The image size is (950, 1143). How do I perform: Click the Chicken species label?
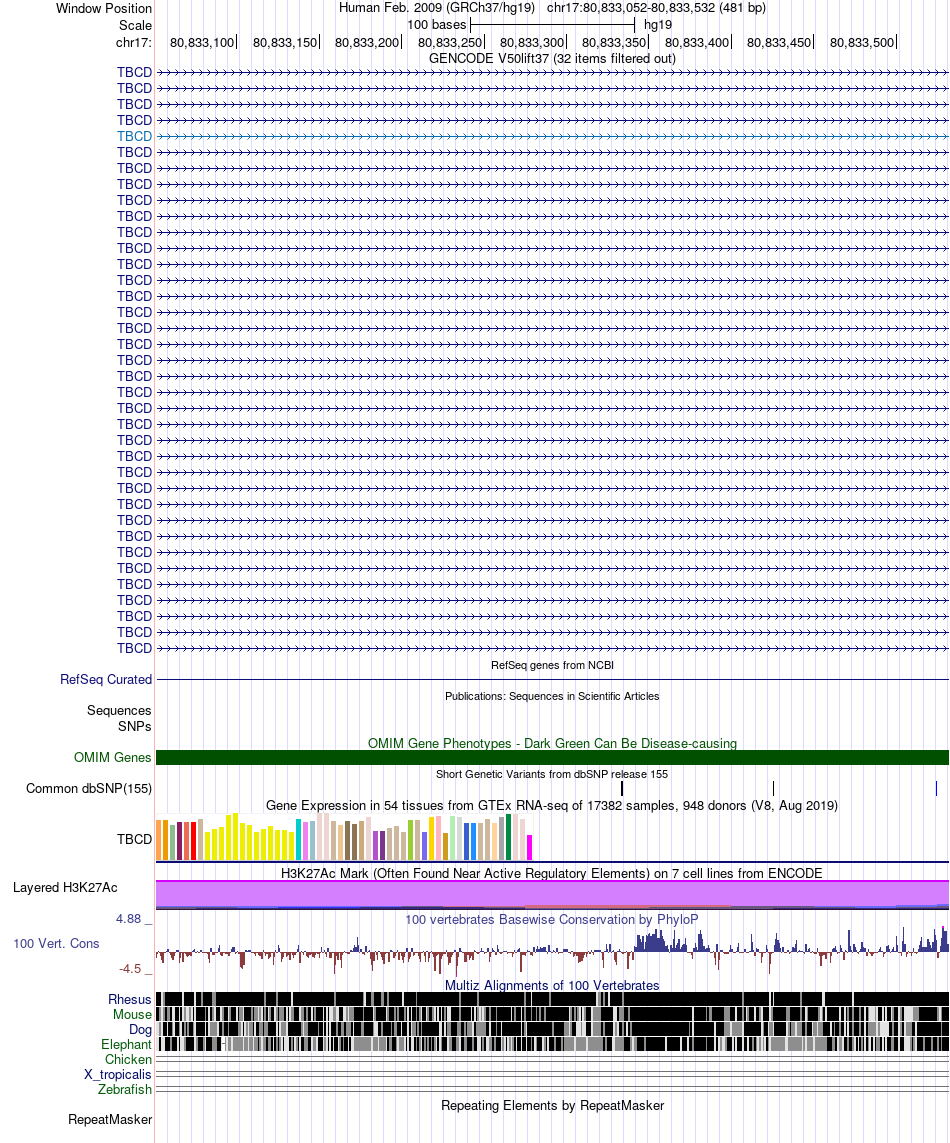tap(128, 1059)
